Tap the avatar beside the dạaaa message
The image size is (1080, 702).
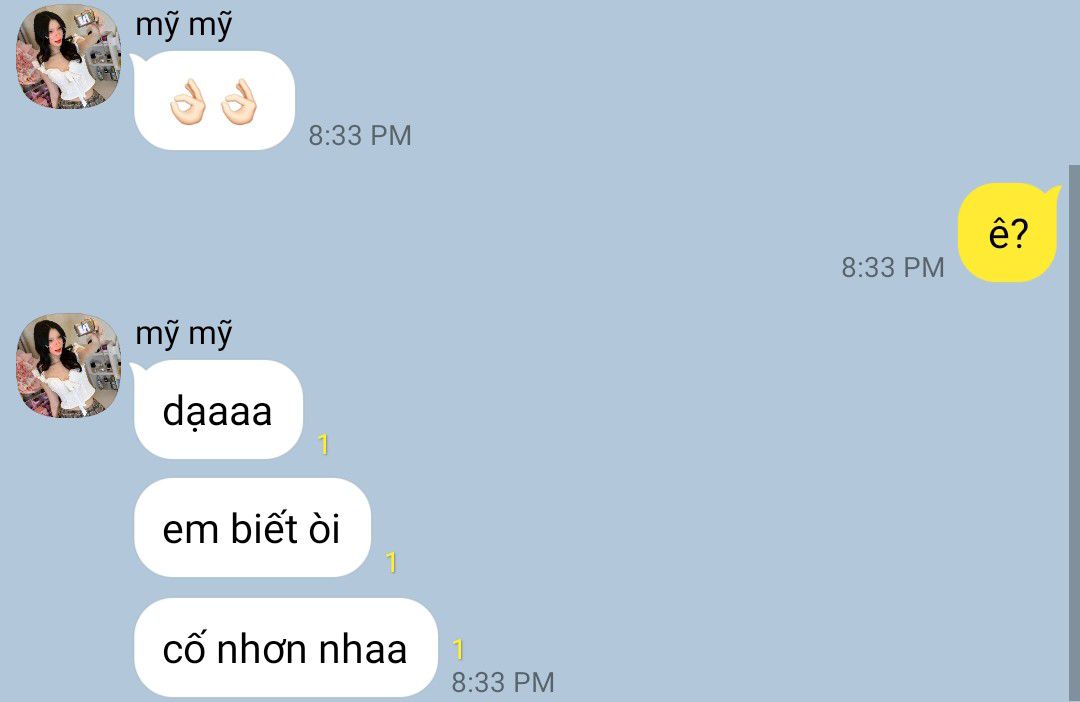pos(68,365)
